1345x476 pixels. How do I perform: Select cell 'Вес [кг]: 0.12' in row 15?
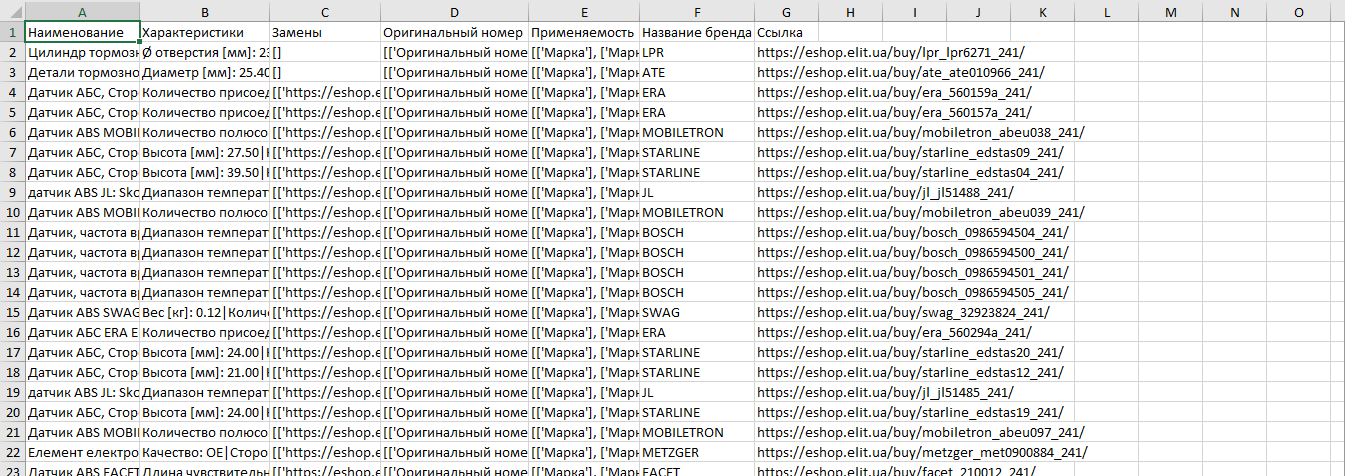pos(205,312)
